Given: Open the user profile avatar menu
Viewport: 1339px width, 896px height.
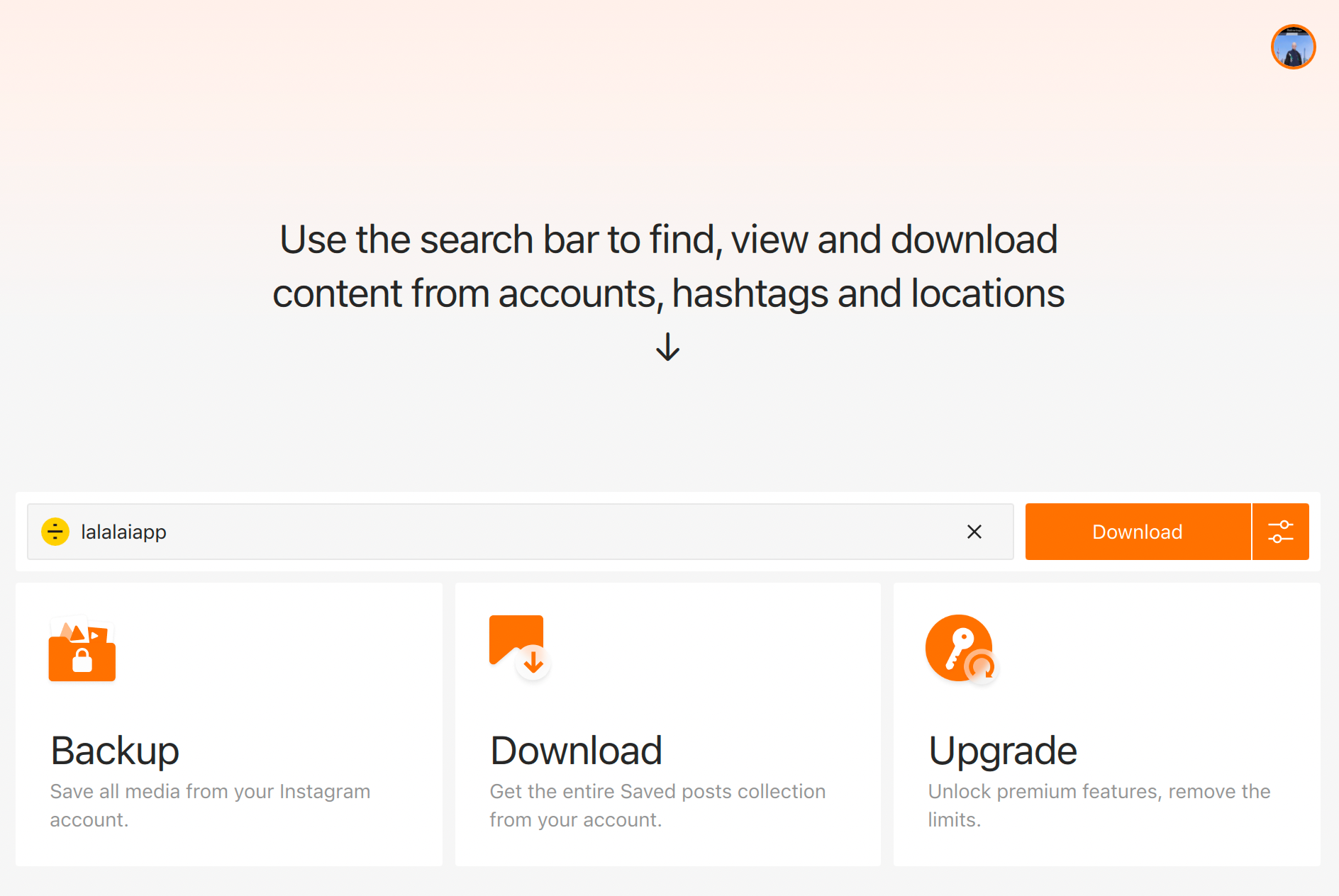Looking at the screenshot, I should coord(1293,47).
